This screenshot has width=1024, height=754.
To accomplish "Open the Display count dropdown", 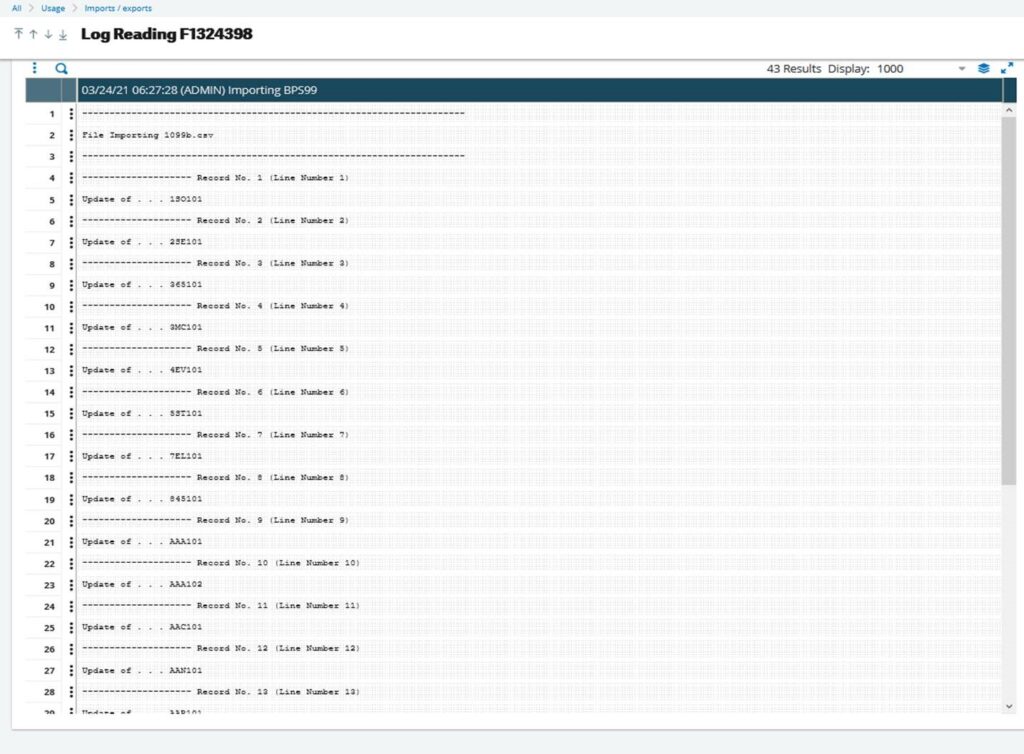I will coord(961,68).
